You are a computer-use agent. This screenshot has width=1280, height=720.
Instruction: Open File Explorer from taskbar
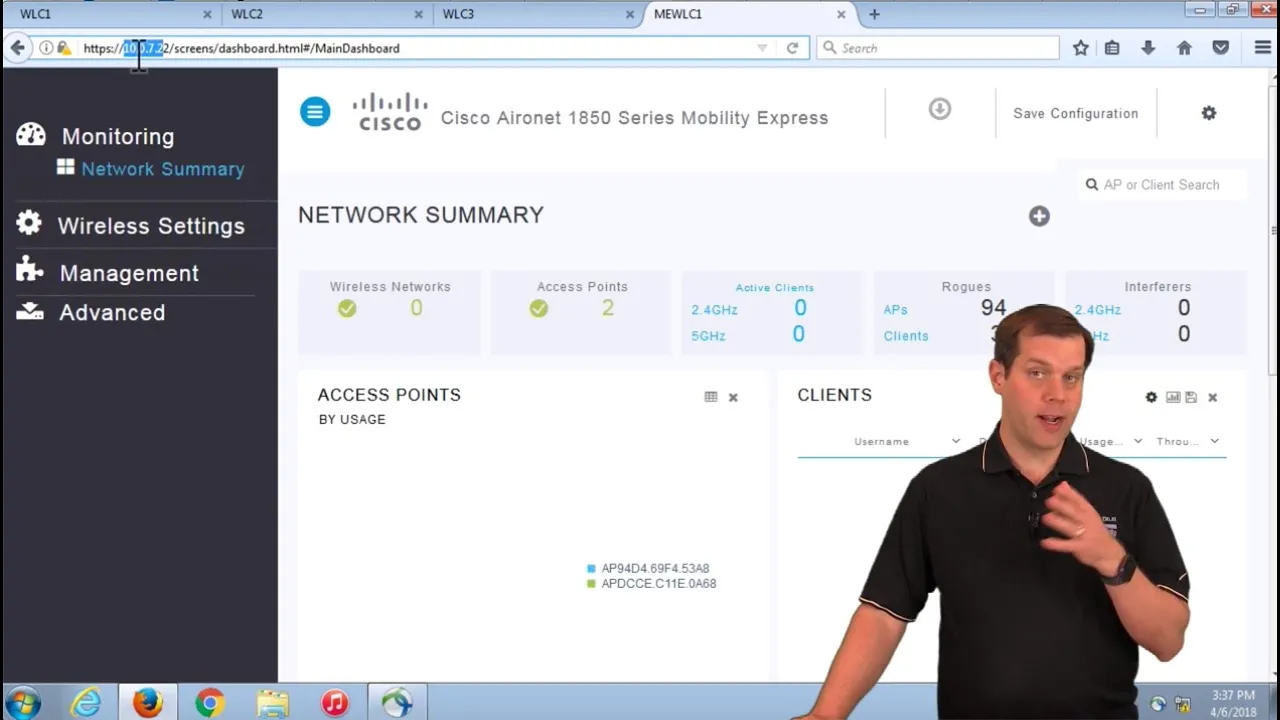click(272, 703)
